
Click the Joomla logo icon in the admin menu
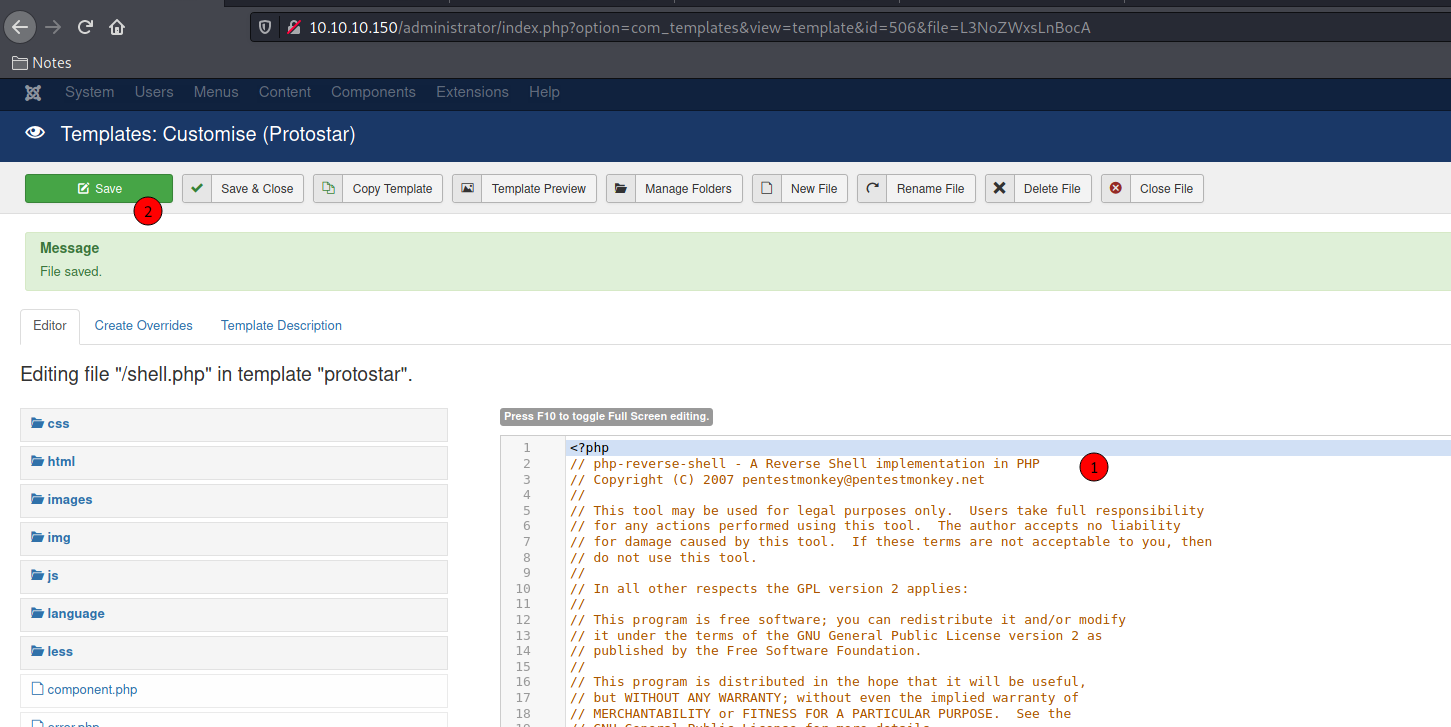(33, 92)
